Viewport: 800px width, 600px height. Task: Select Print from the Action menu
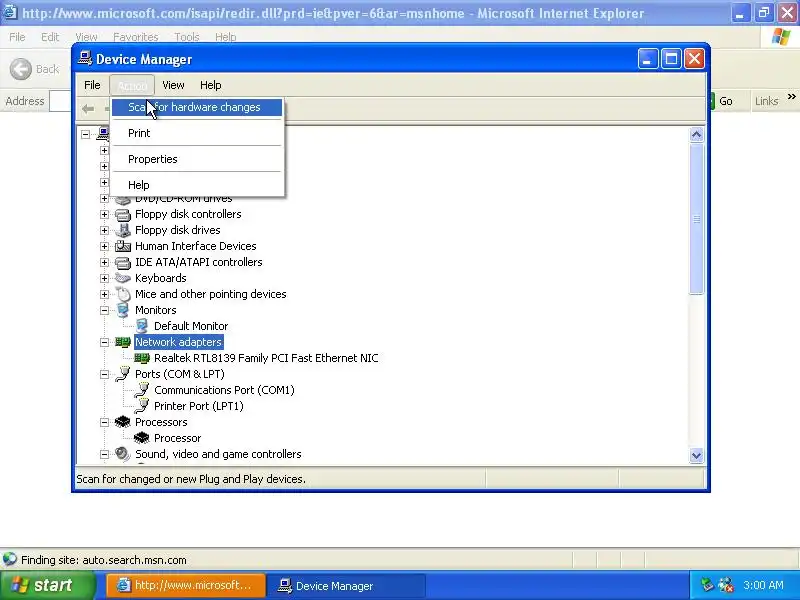point(196,133)
